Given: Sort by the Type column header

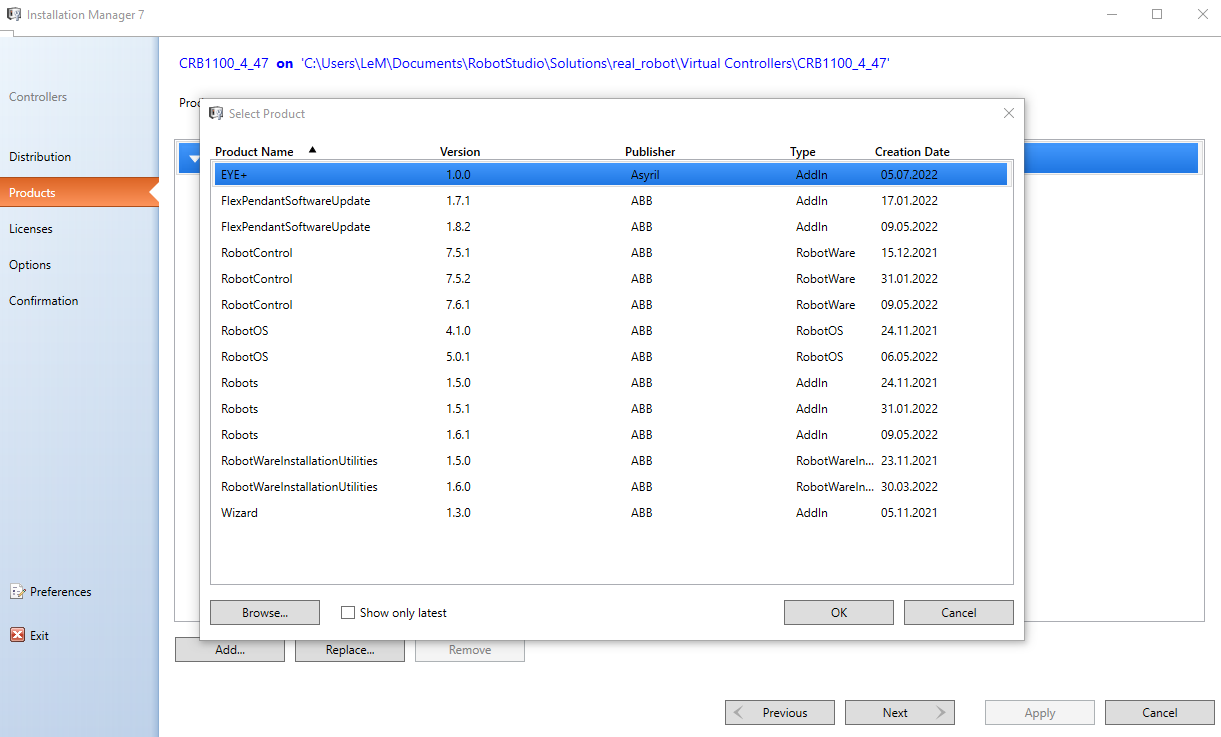Looking at the screenshot, I should click(803, 152).
